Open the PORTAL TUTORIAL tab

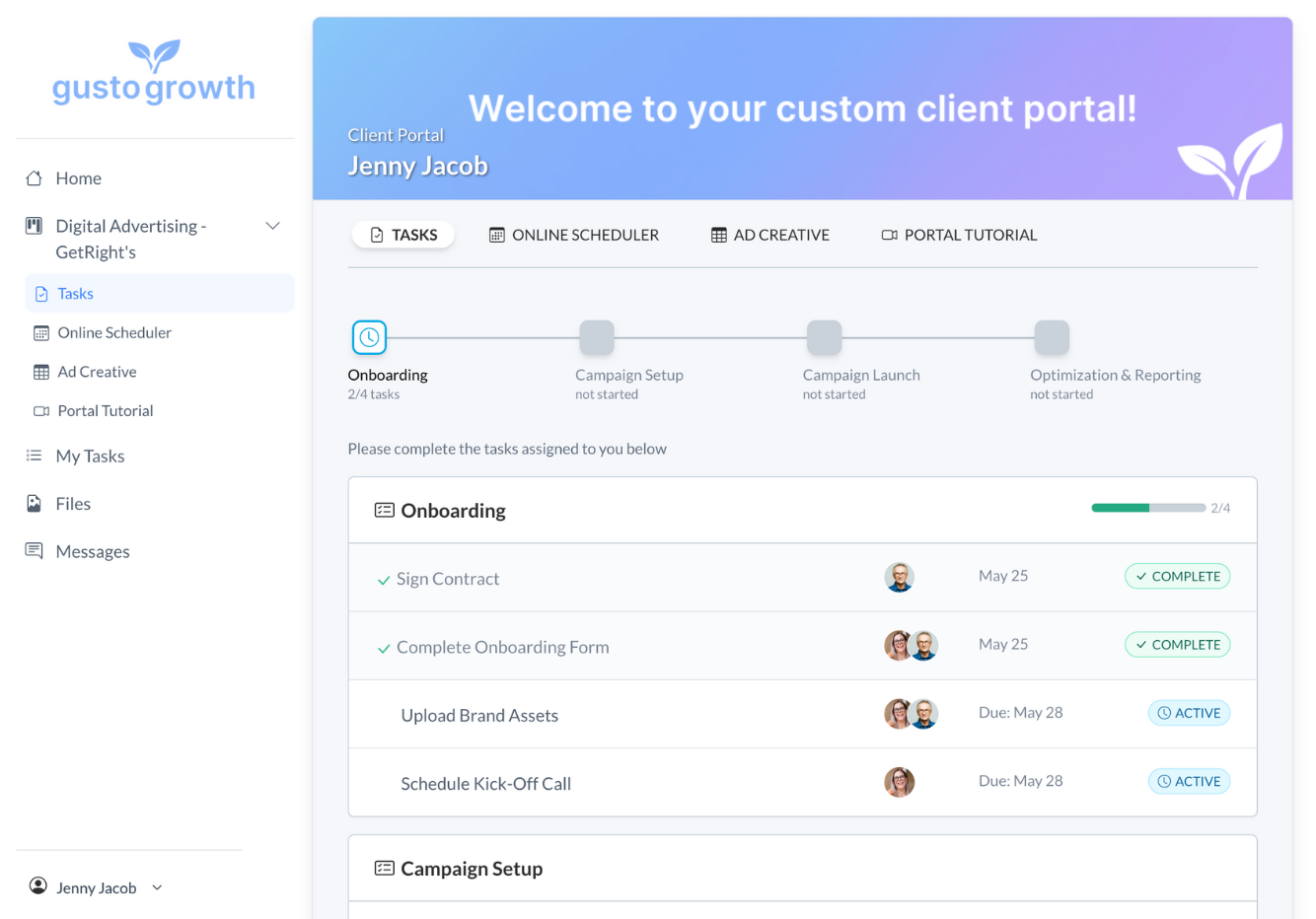tap(960, 235)
